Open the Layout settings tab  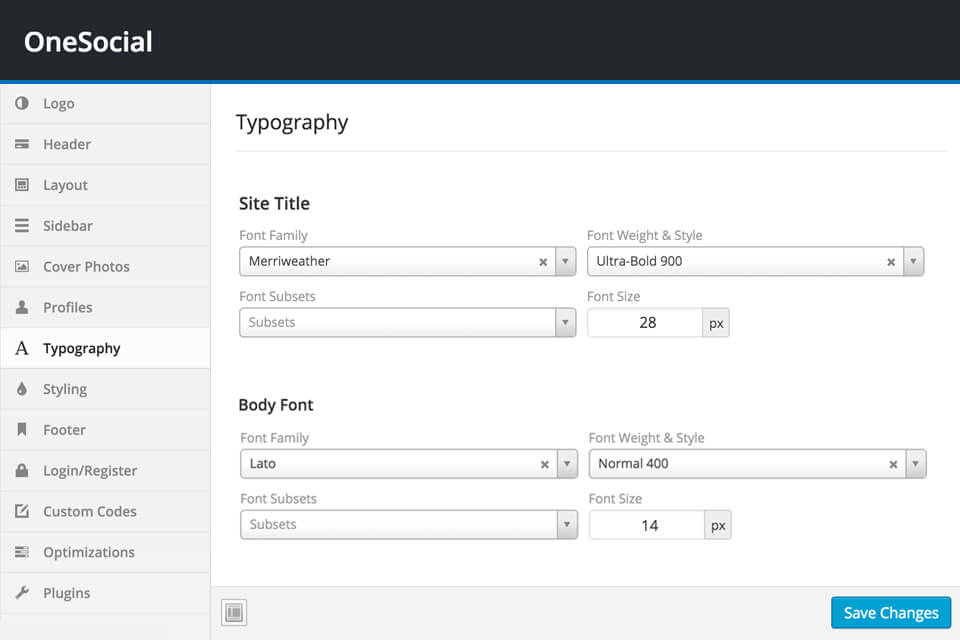pyautogui.click(x=65, y=185)
